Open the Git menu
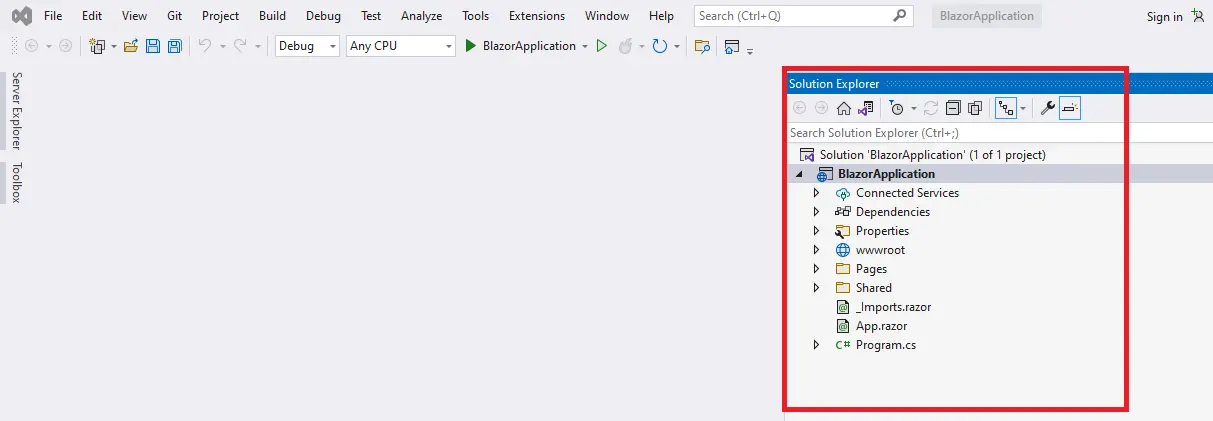The height and width of the screenshot is (421, 1213). (175, 16)
